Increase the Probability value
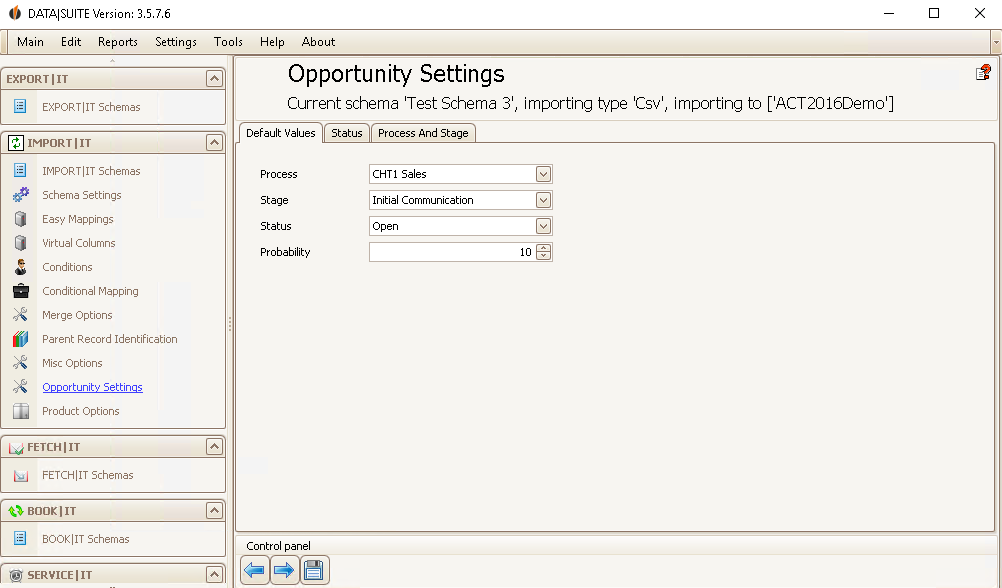 click(x=543, y=248)
